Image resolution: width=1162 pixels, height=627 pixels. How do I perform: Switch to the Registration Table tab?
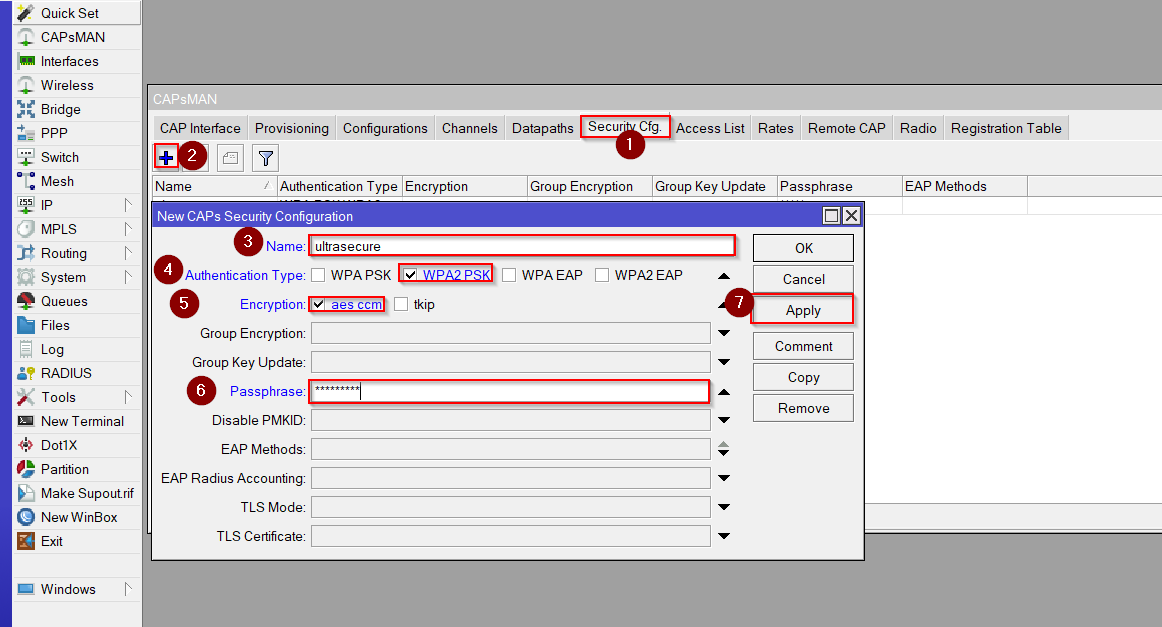click(1006, 128)
